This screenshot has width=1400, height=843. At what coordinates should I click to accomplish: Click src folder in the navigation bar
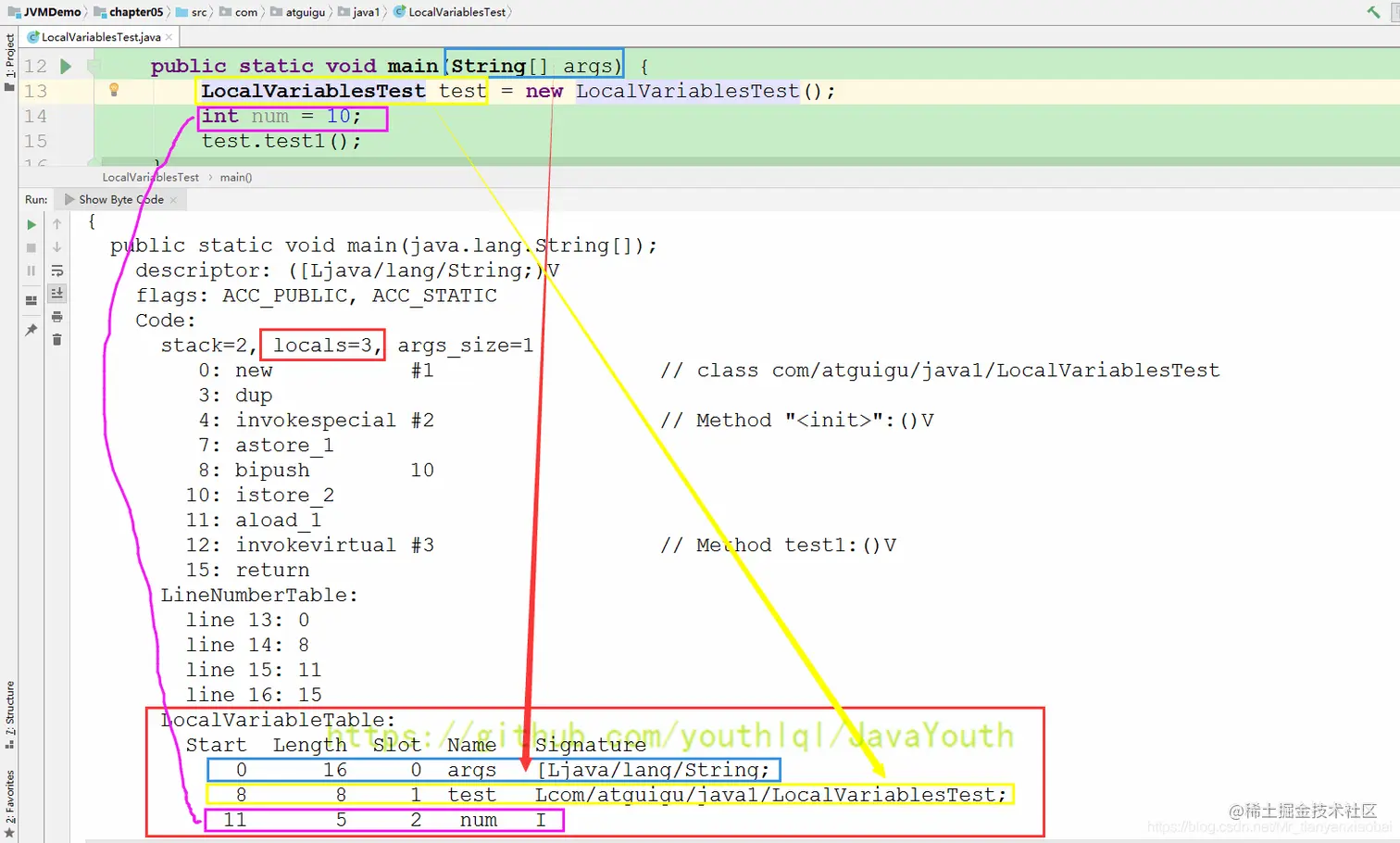coord(192,12)
